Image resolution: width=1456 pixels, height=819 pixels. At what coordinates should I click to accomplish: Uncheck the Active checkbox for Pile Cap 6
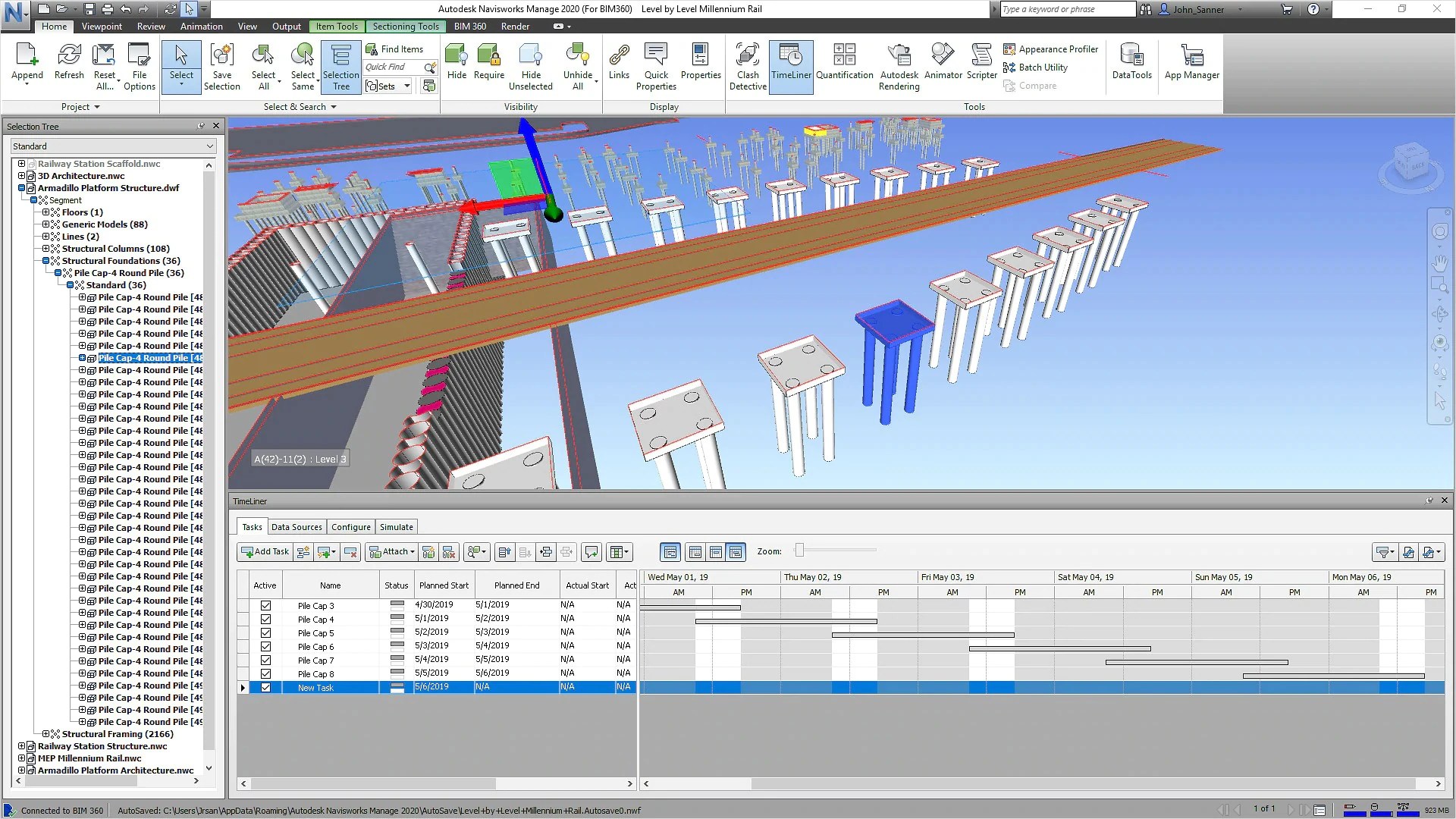265,646
